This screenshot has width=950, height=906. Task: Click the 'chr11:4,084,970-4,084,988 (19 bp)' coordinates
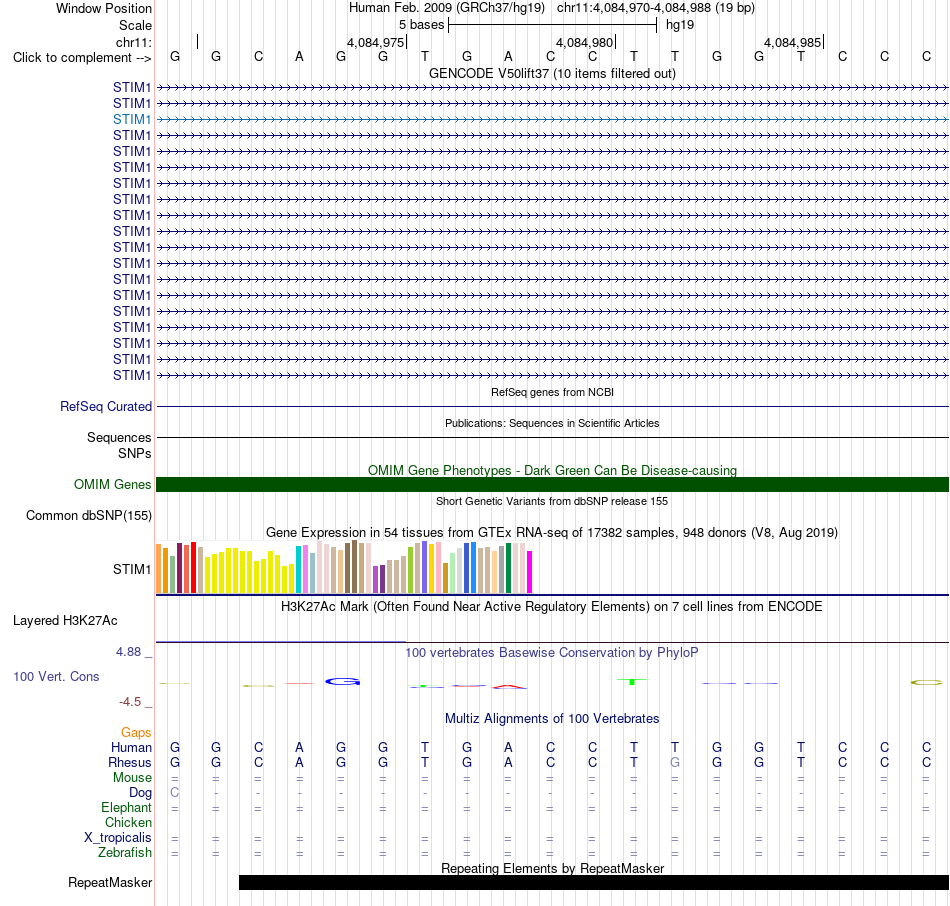click(x=656, y=8)
